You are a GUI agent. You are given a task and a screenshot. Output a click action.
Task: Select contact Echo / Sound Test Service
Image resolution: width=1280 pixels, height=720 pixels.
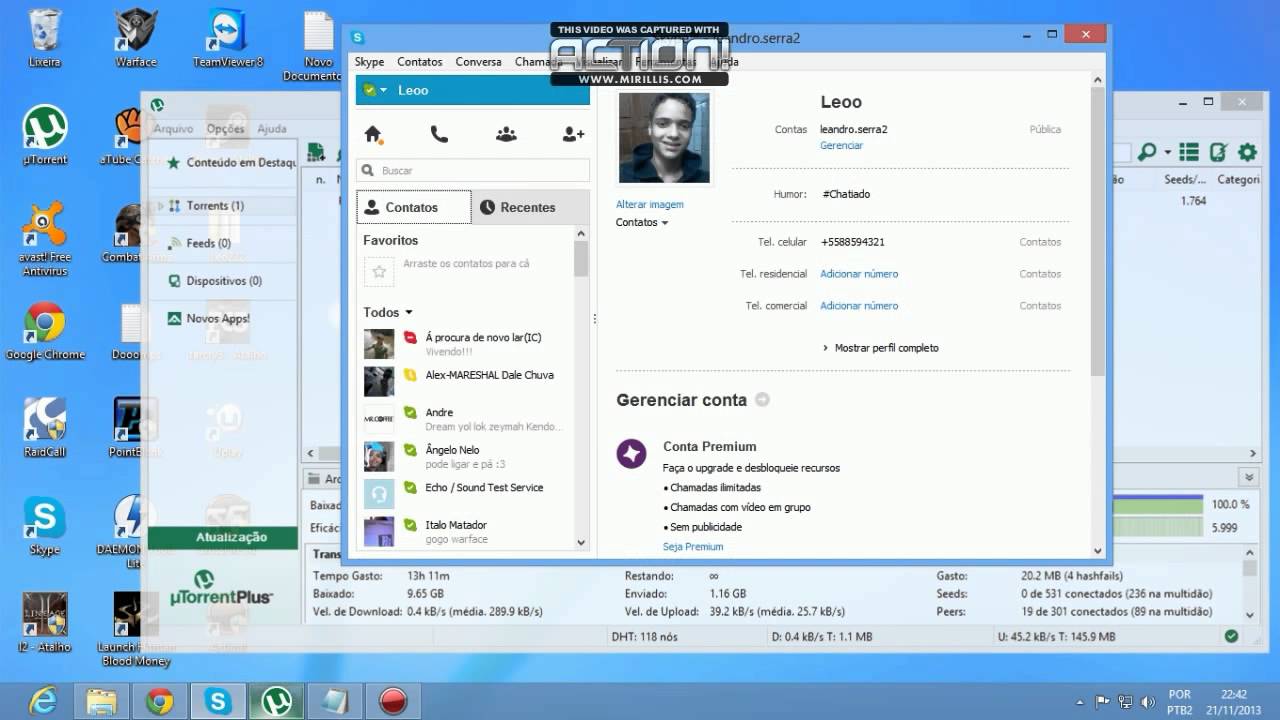pos(468,494)
